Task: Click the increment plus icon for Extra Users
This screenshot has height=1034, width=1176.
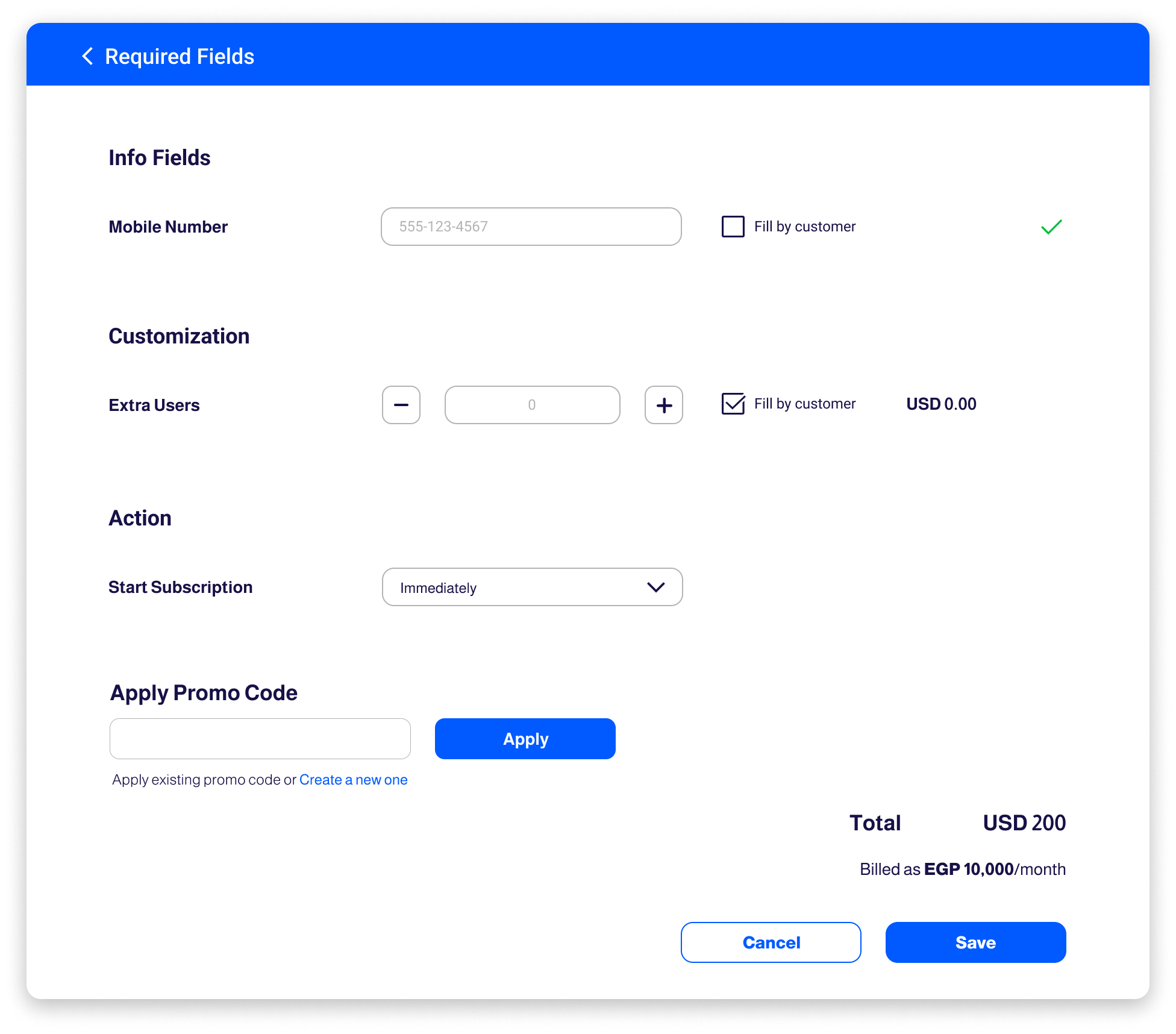Action: click(x=663, y=404)
